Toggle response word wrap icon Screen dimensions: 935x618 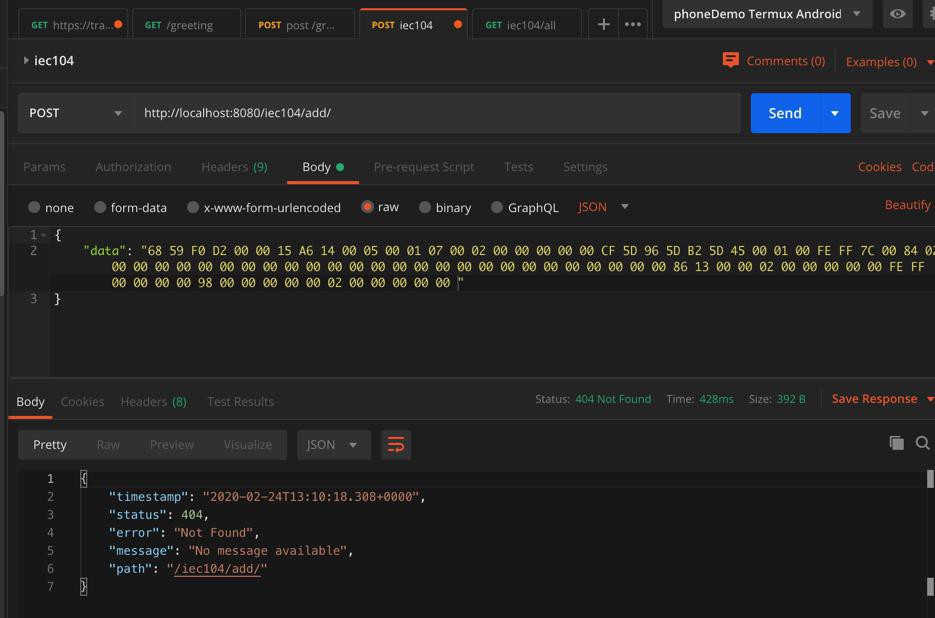[x=396, y=445]
